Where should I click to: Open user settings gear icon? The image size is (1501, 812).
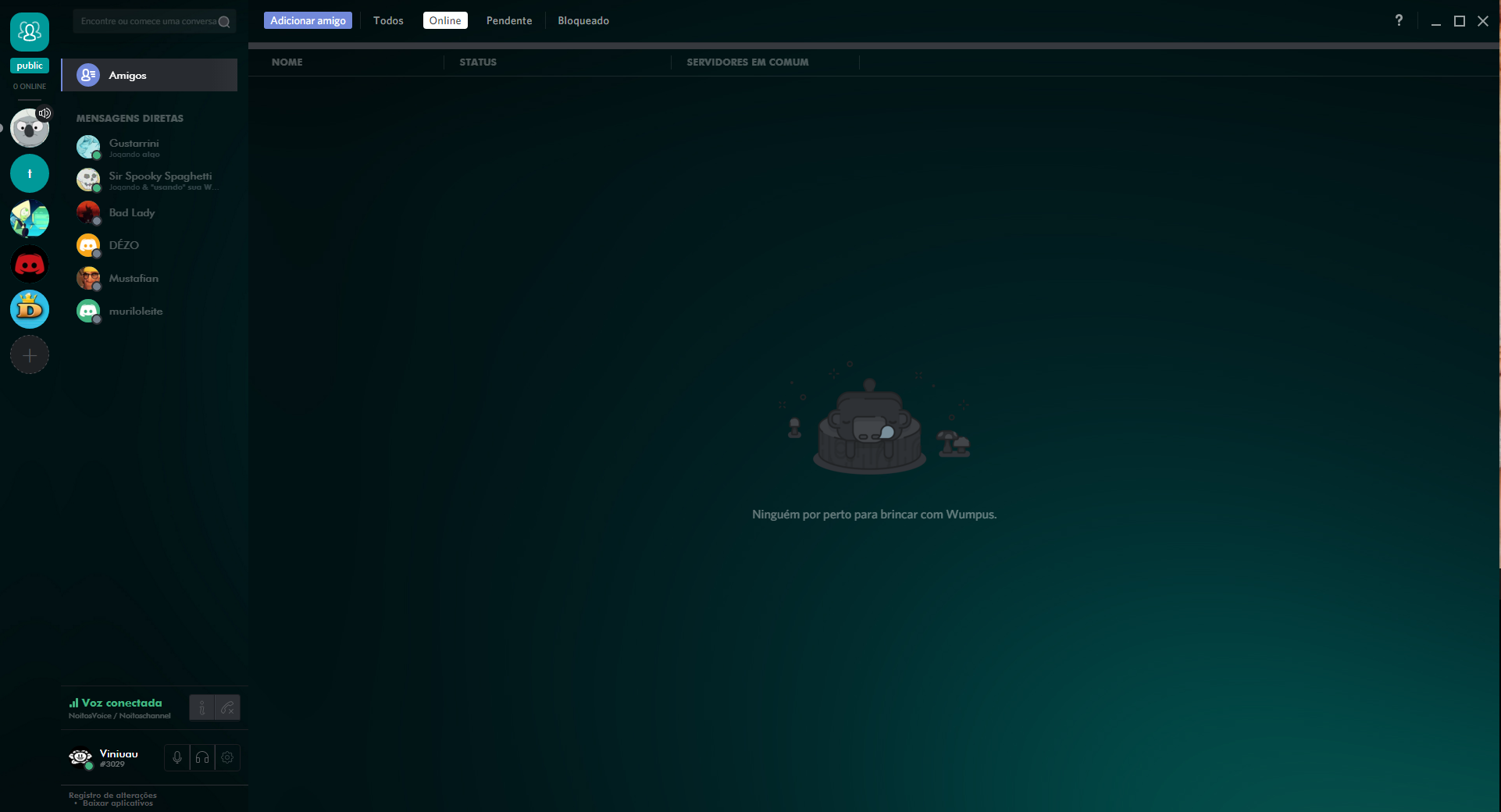click(x=227, y=757)
